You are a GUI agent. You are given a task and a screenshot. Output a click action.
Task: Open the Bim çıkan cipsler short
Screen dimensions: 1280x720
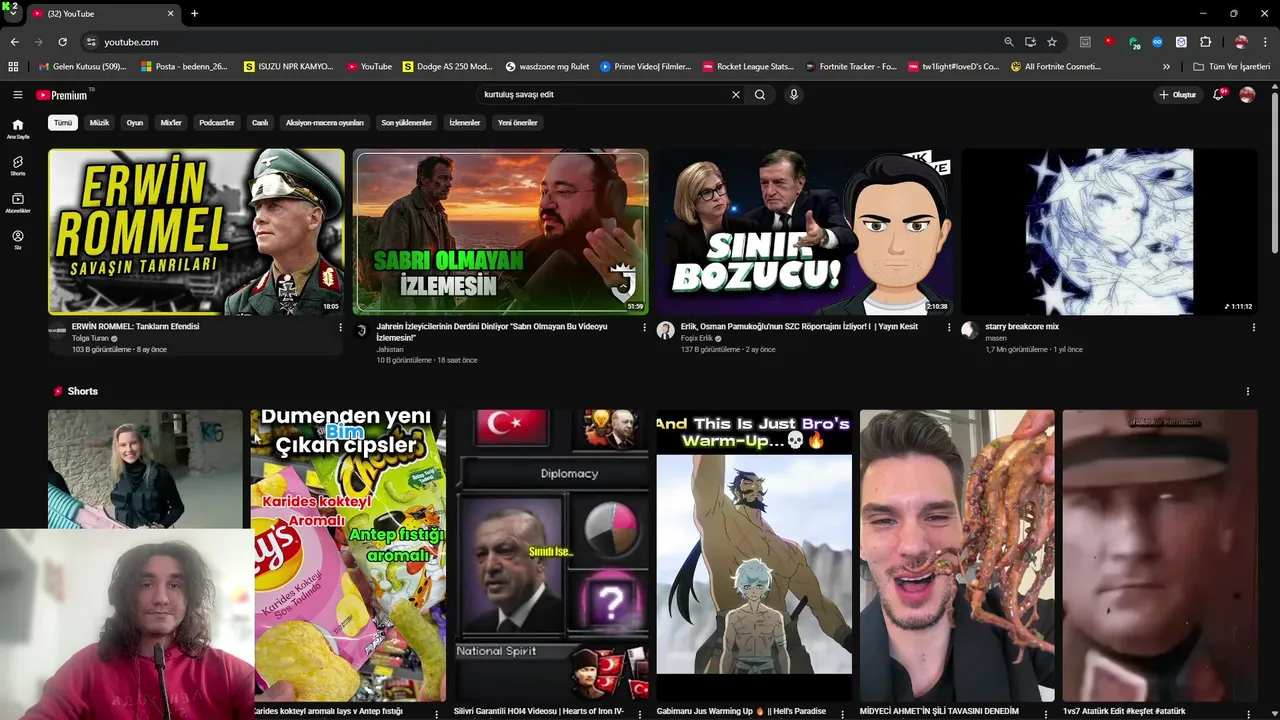coord(349,556)
